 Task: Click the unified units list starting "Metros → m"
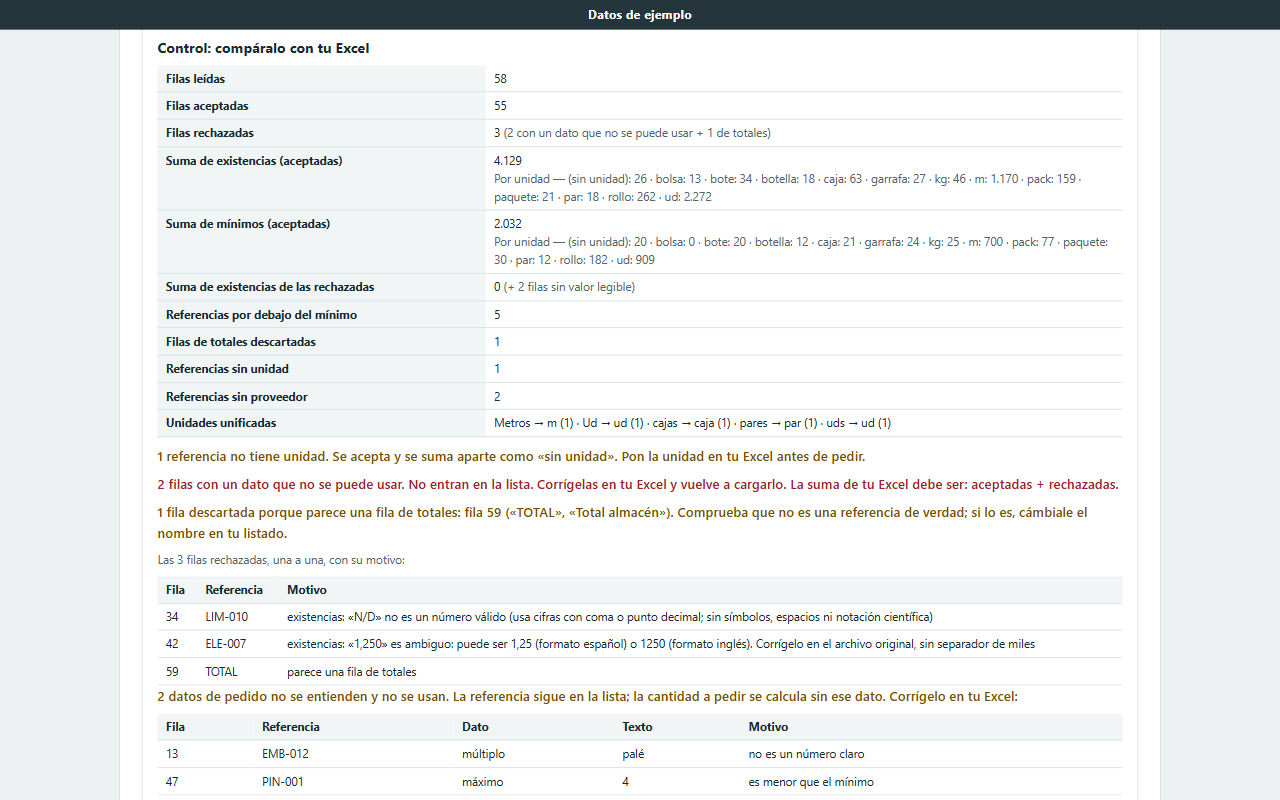[x=692, y=423]
